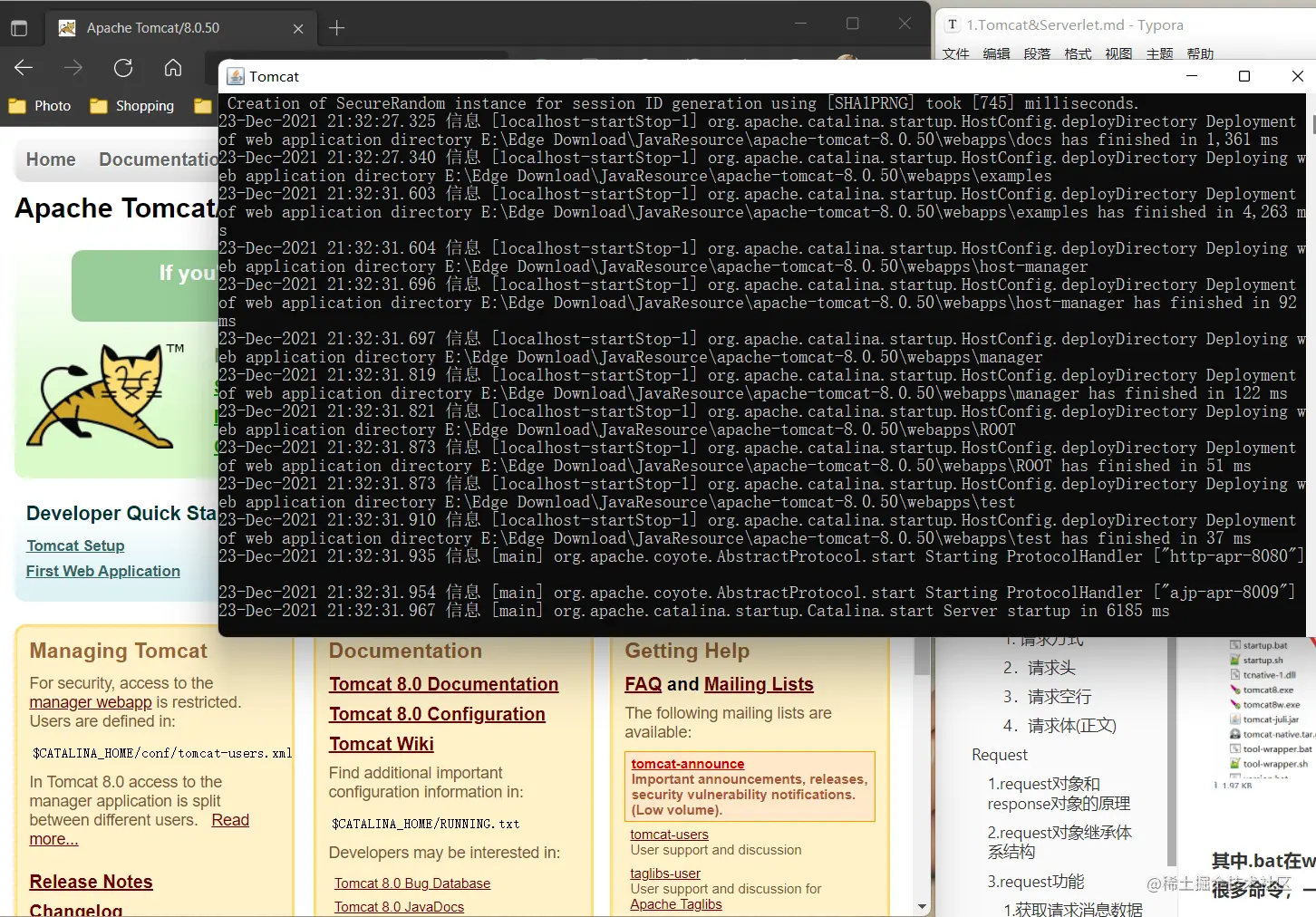1316x917 pixels.
Task: Click the FAQ link
Action: pyautogui.click(x=643, y=684)
